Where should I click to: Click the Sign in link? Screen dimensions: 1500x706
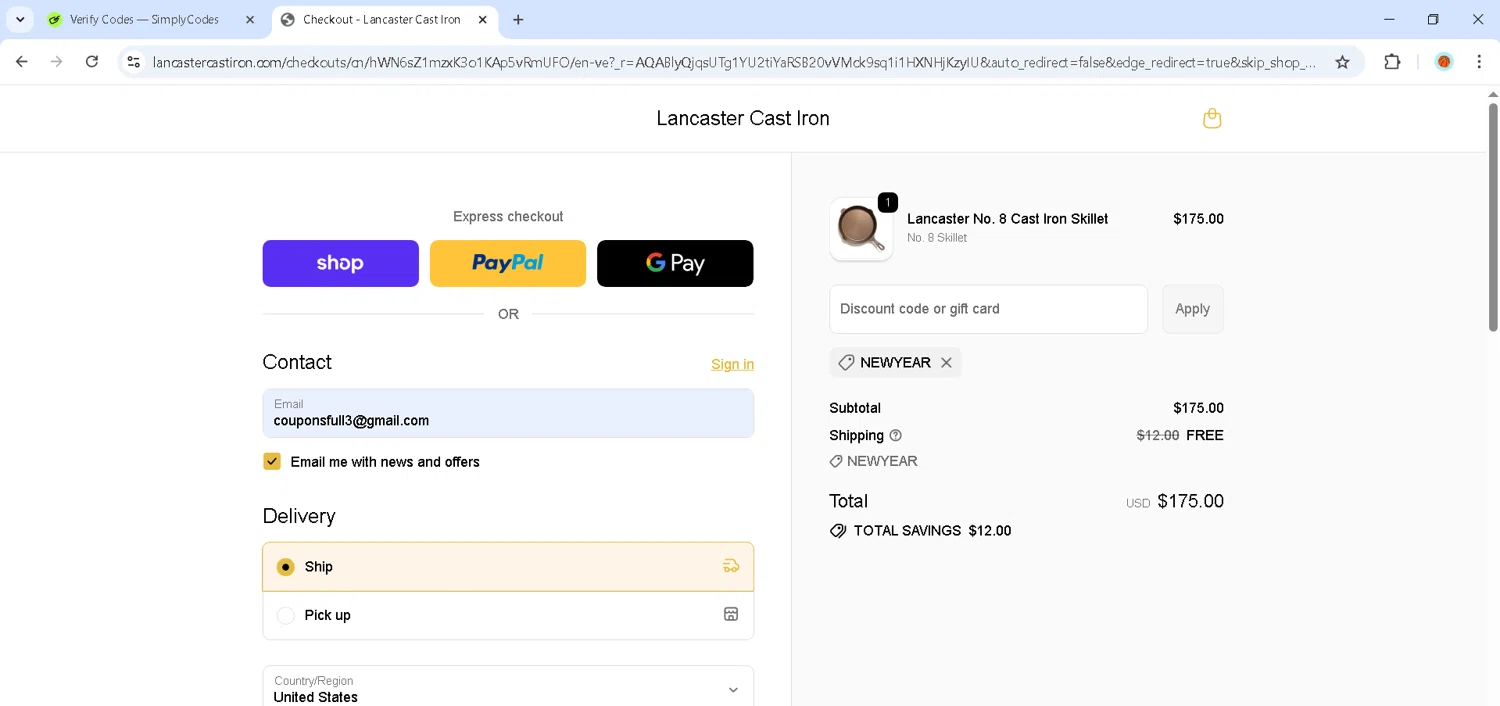(733, 364)
